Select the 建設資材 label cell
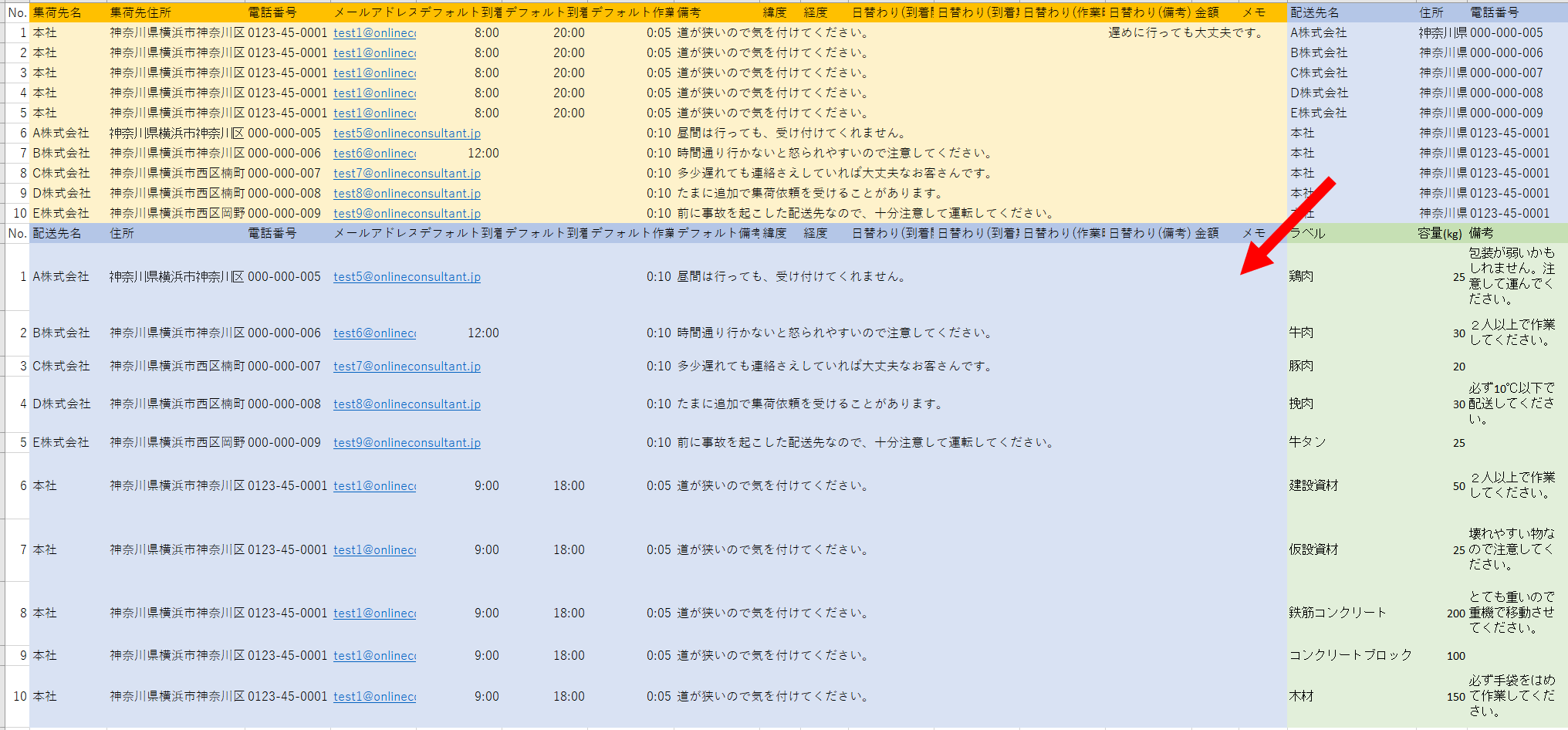 click(1314, 485)
